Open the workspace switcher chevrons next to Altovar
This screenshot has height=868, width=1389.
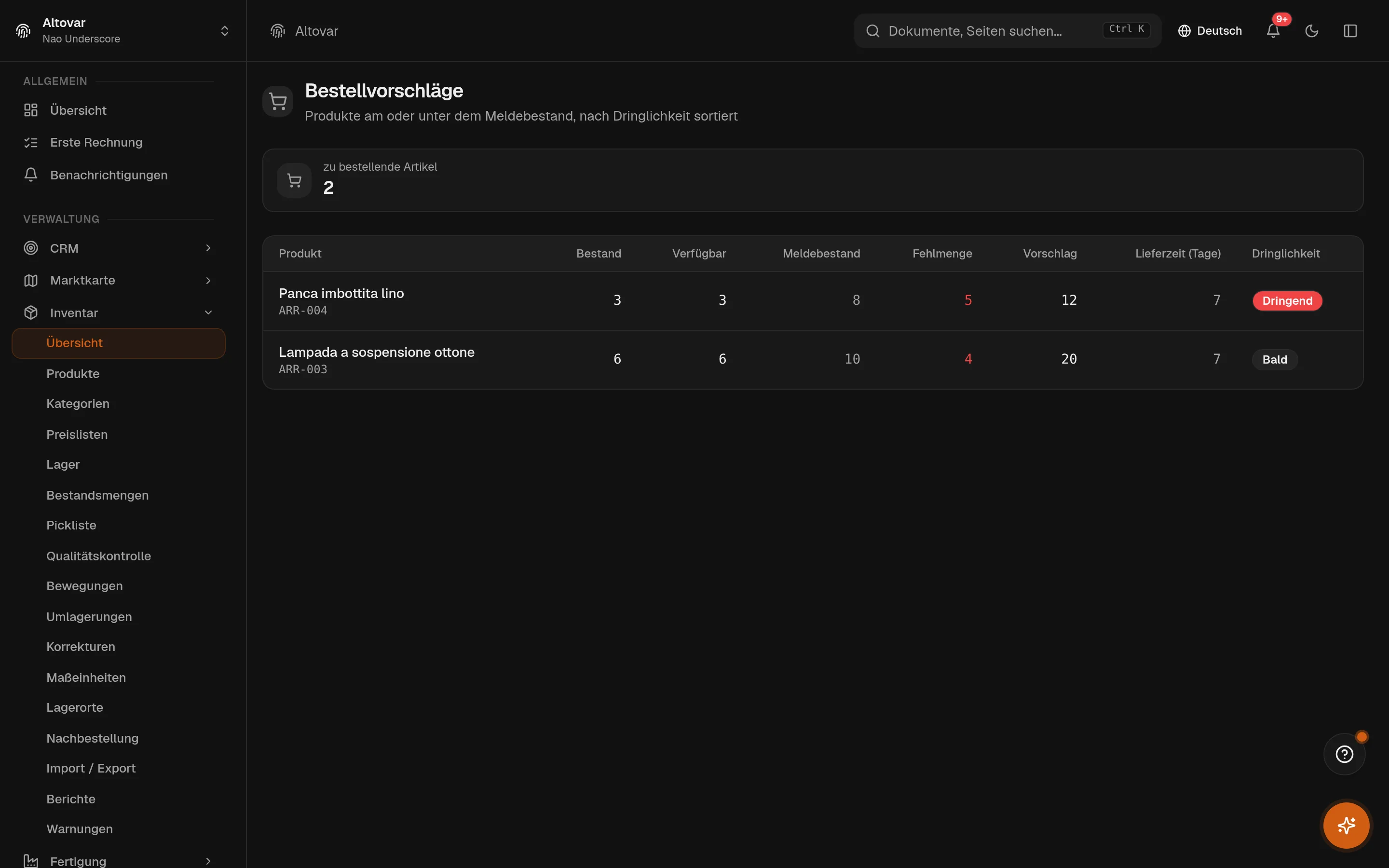pyautogui.click(x=224, y=31)
